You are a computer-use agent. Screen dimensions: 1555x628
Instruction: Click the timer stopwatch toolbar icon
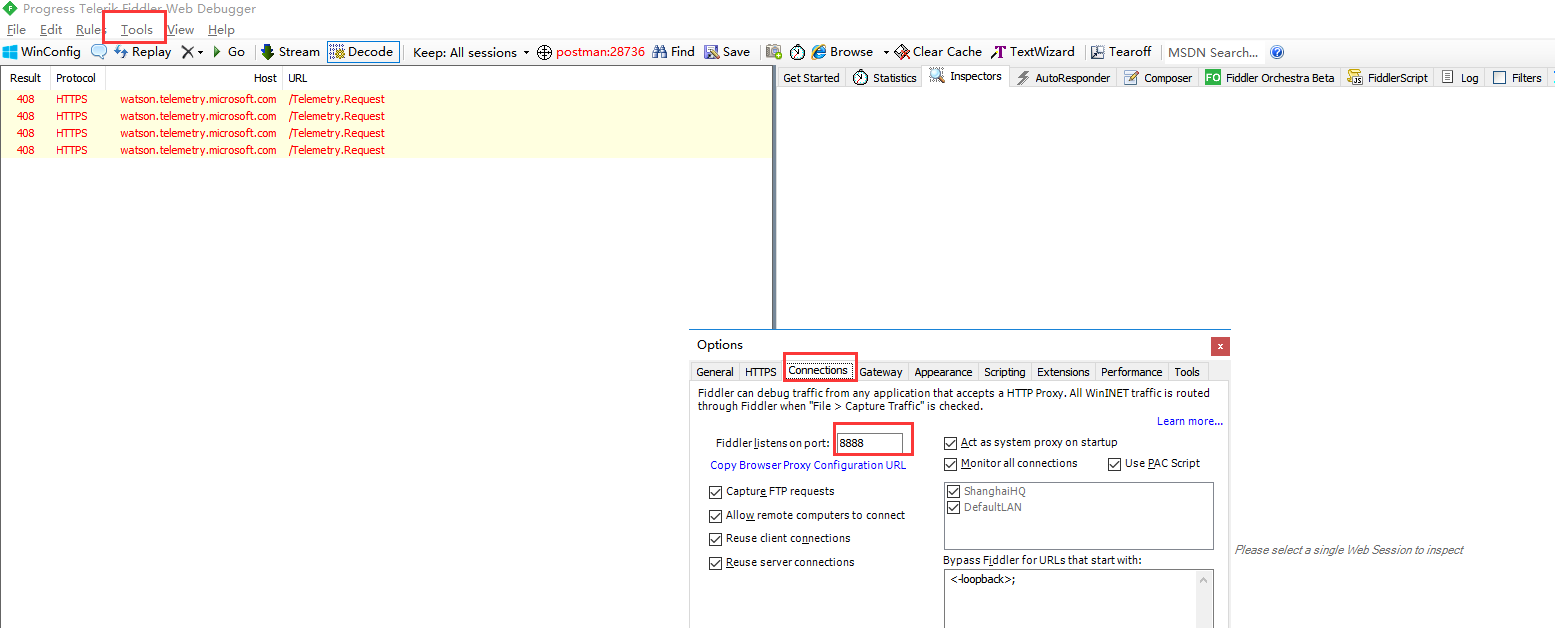(797, 52)
